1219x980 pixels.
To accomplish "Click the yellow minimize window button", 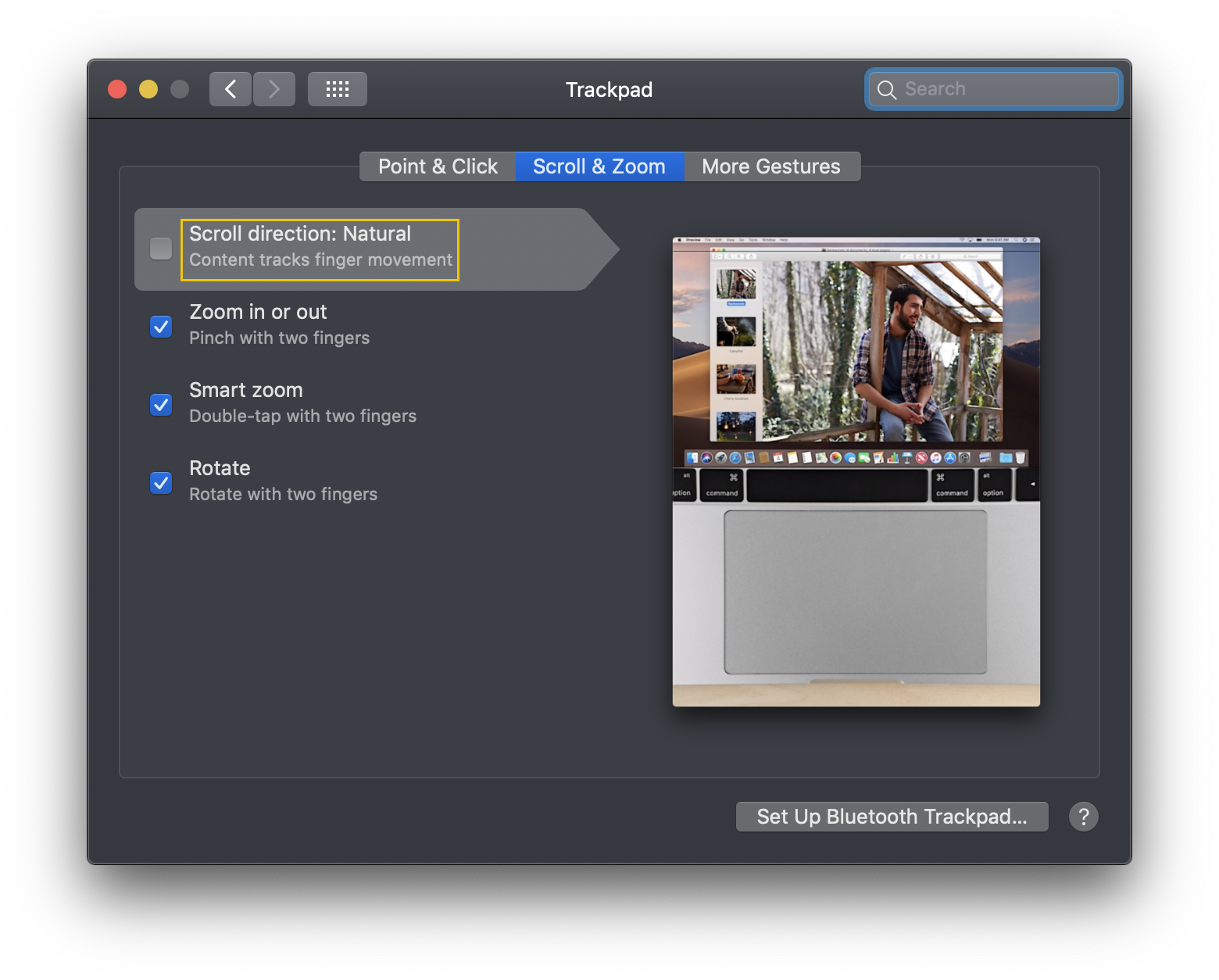I will 148,88.
